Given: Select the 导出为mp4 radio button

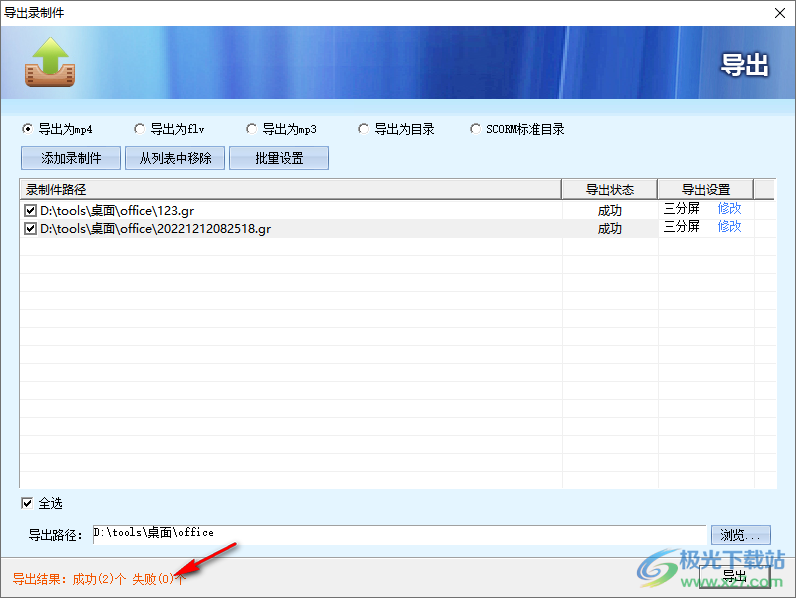Looking at the screenshot, I should coord(28,129).
